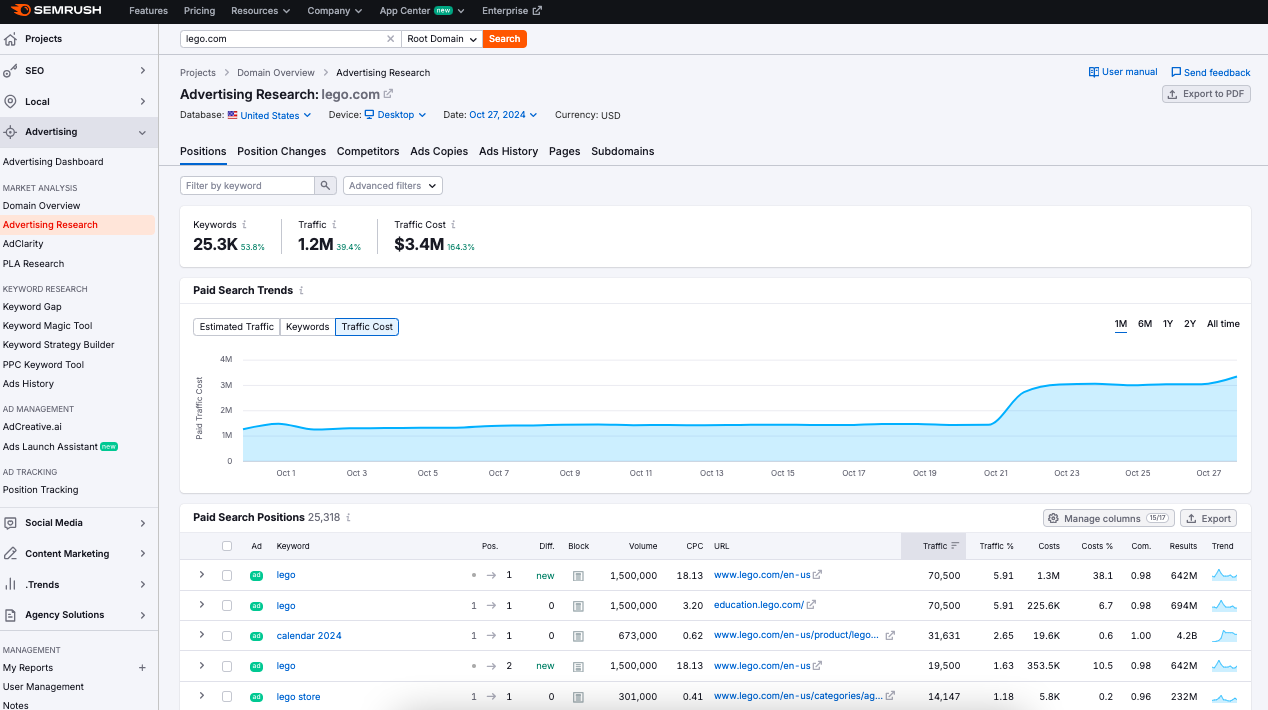The height and width of the screenshot is (710, 1268).
Task: Switch to the Position Changes tab
Action: (x=281, y=152)
